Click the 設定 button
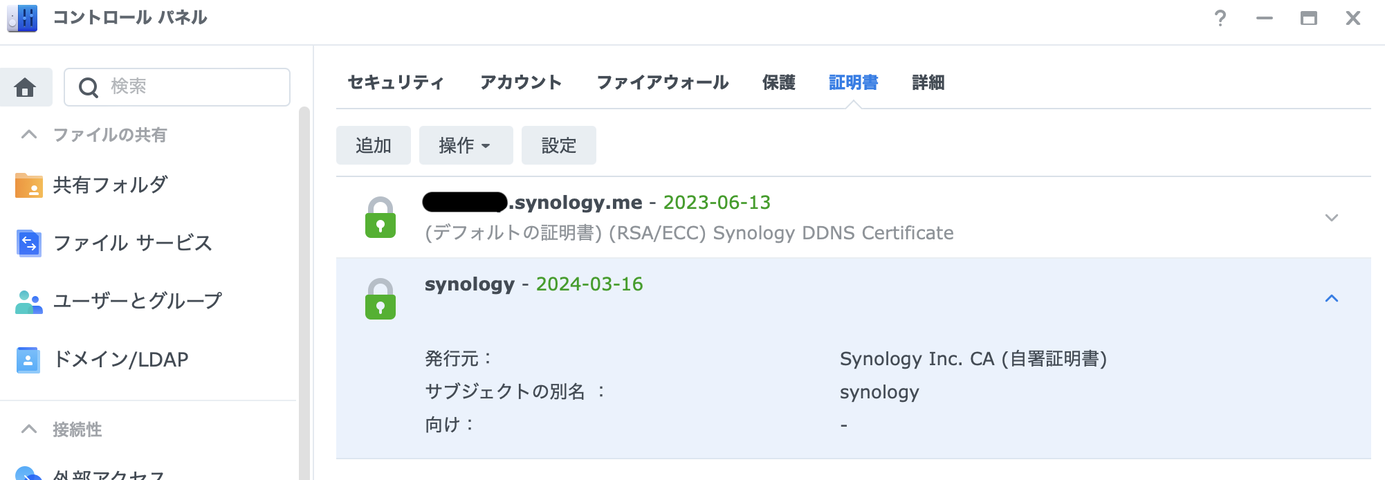1385x480 pixels. 559,145
